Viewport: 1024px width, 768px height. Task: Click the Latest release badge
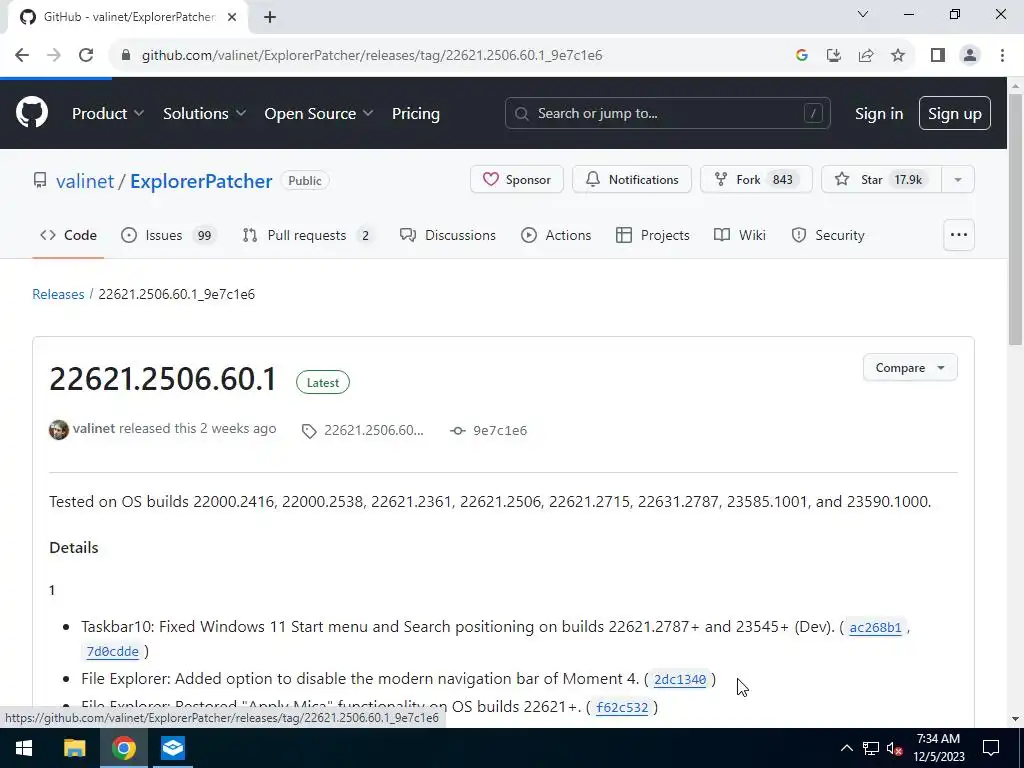pyautogui.click(x=323, y=383)
